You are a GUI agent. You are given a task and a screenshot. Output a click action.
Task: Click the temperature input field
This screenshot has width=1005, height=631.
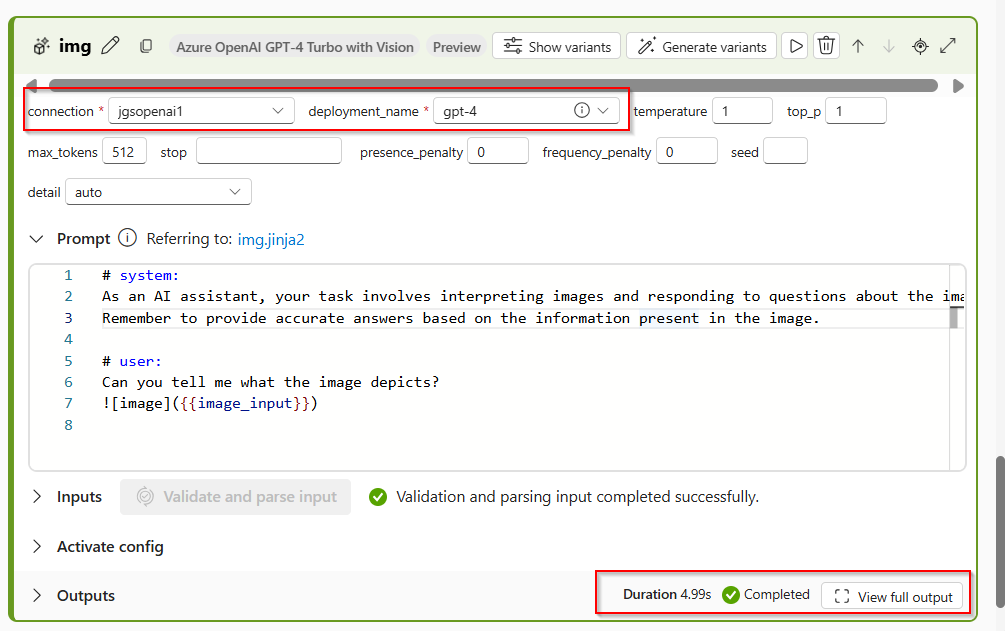tap(742, 111)
